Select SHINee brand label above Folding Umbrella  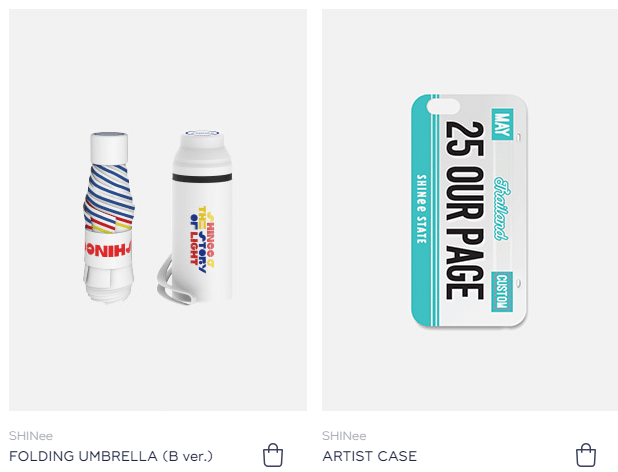31,436
